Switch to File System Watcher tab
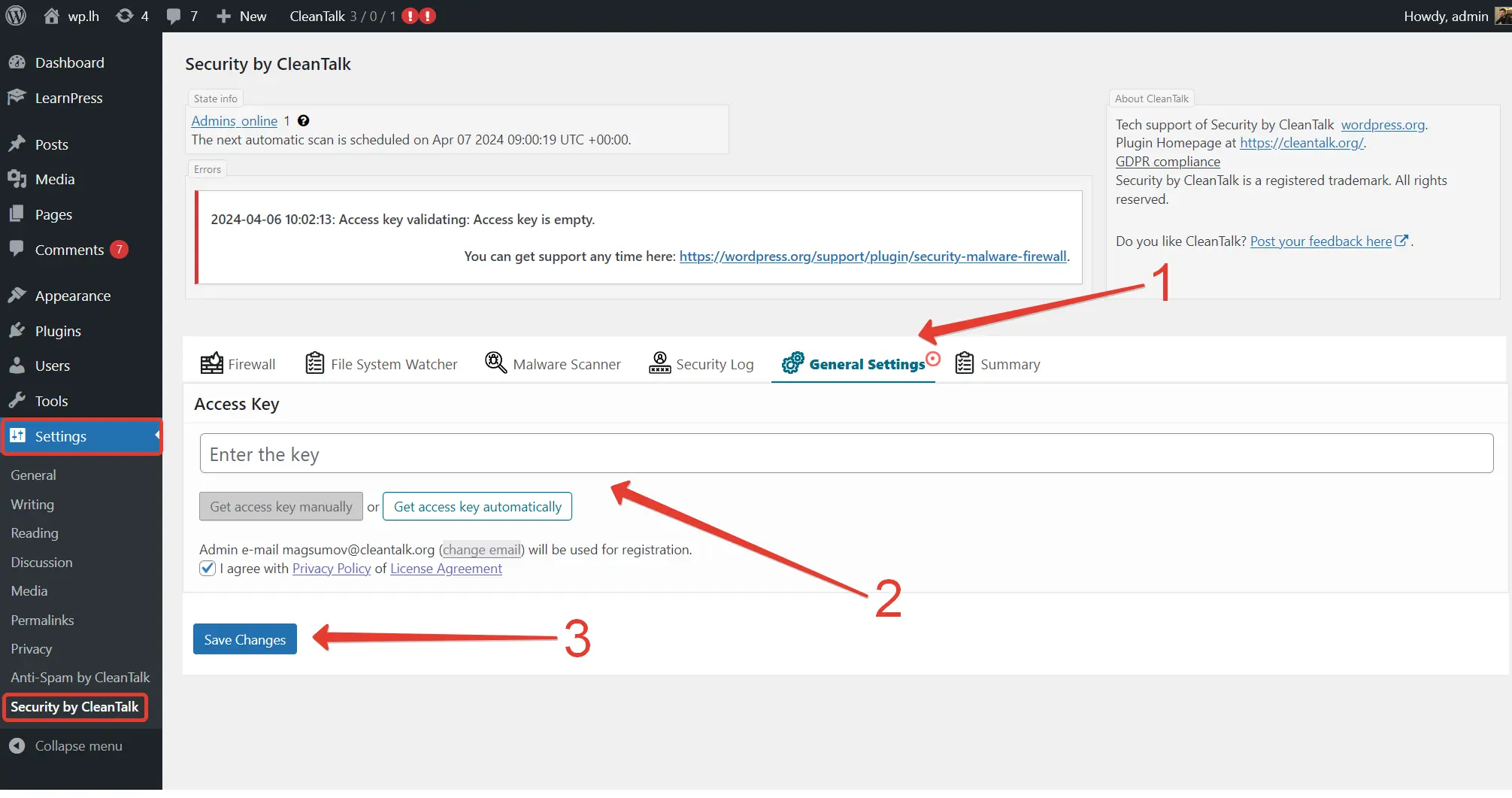1512x798 pixels. coord(381,364)
